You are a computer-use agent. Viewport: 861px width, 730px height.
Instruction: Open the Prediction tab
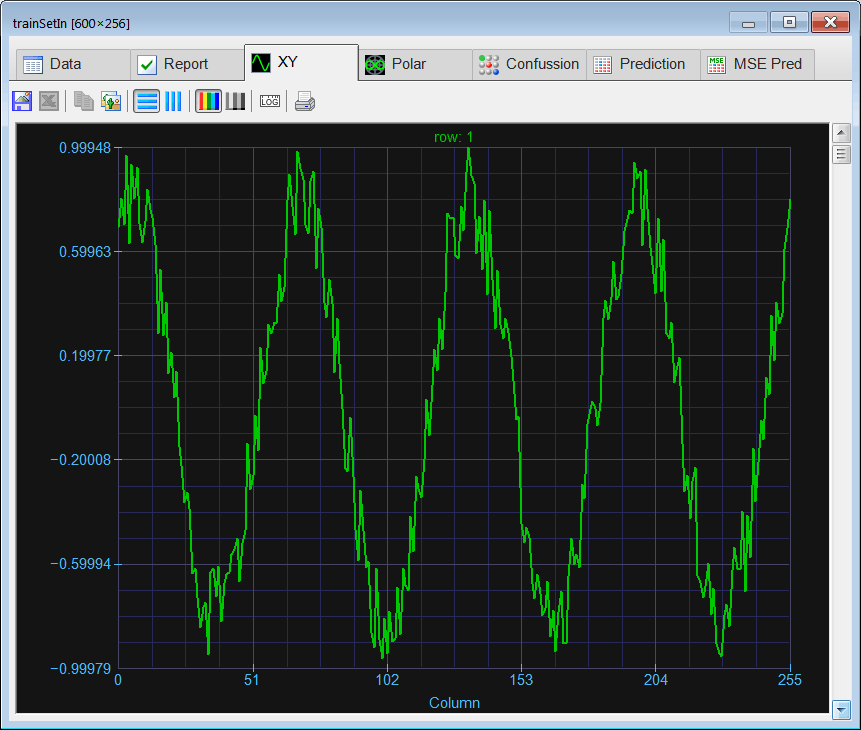pos(643,64)
